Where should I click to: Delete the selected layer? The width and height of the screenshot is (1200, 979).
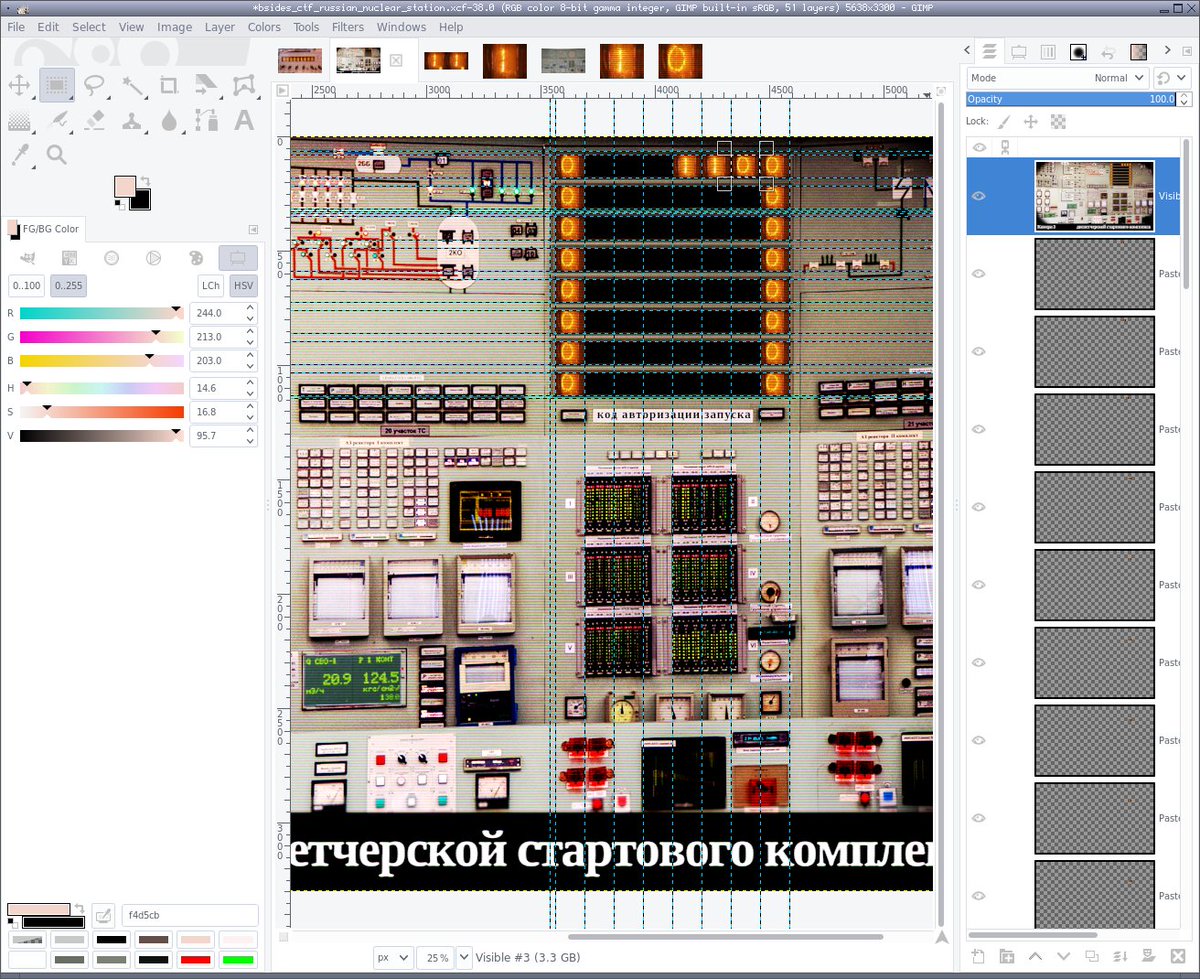(x=1178, y=957)
